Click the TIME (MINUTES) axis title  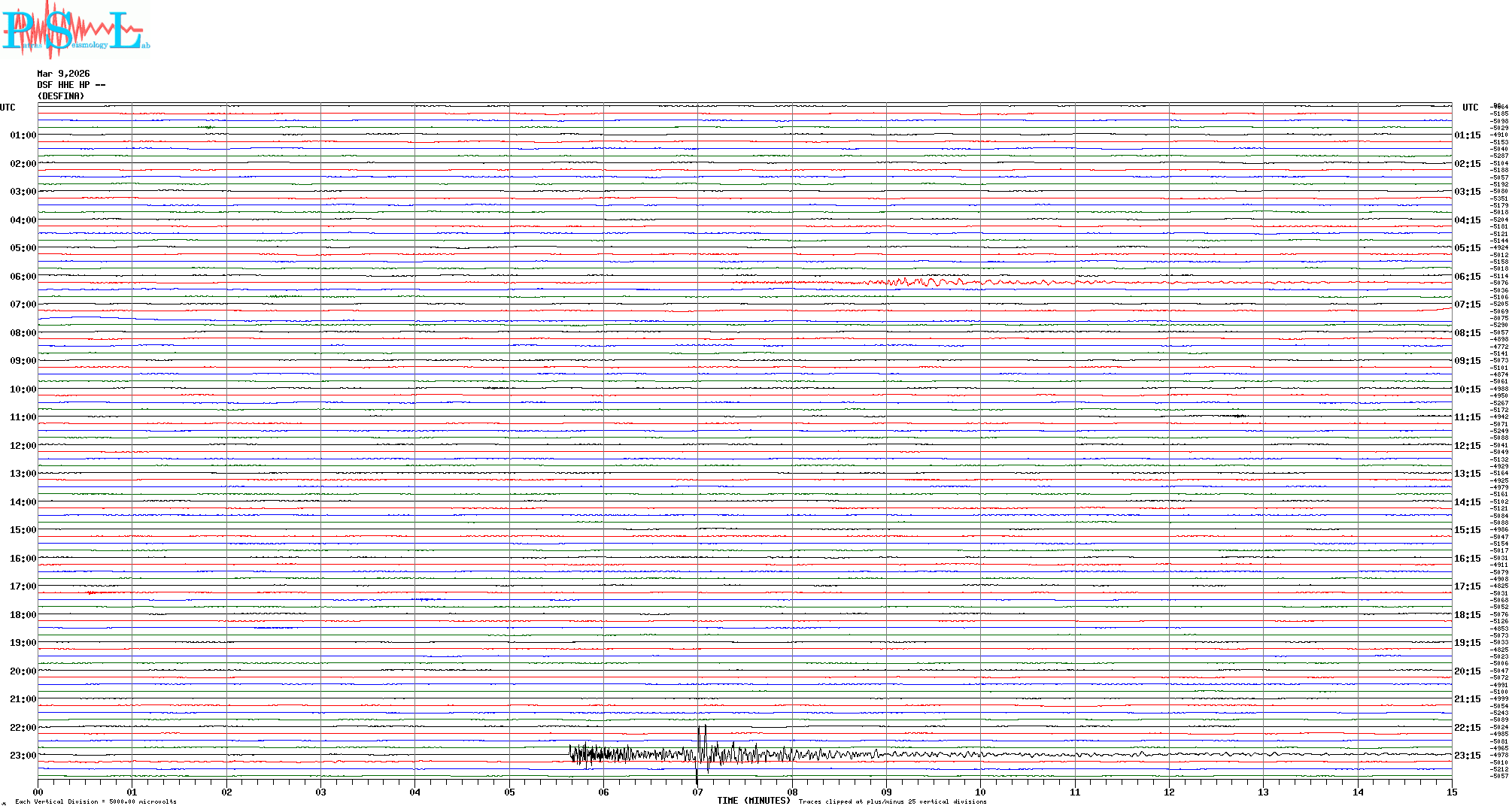(754, 801)
